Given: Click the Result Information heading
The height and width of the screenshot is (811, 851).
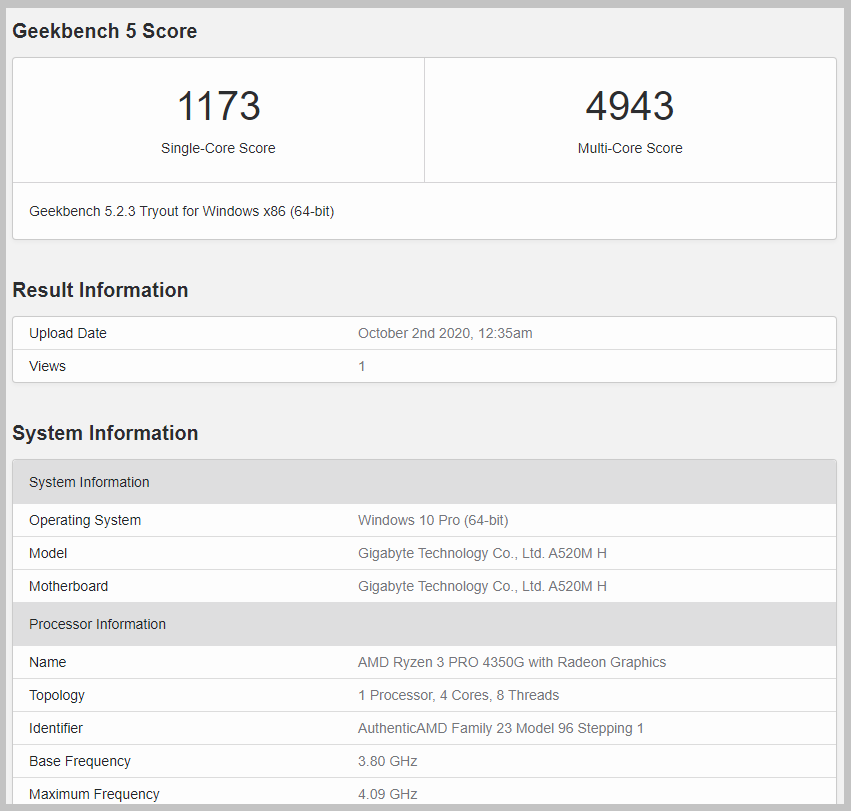Looking at the screenshot, I should (x=100, y=290).
